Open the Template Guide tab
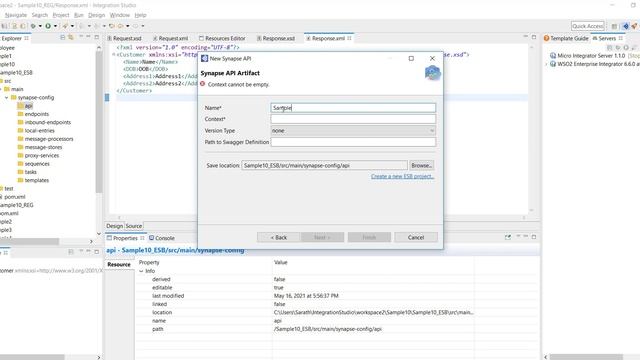The height and width of the screenshot is (360, 640). pyautogui.click(x=566, y=38)
